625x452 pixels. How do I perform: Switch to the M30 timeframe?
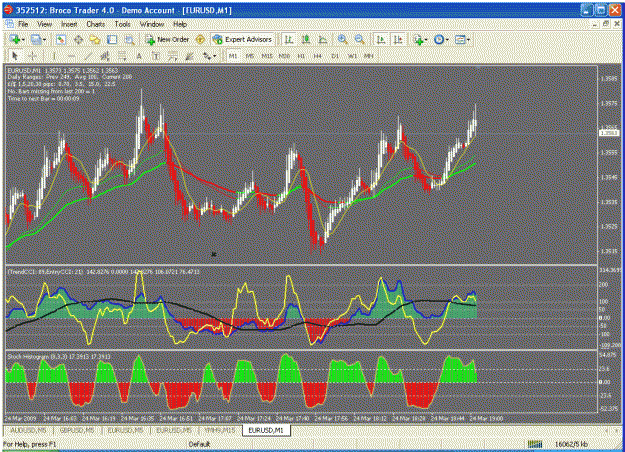pyautogui.click(x=284, y=56)
